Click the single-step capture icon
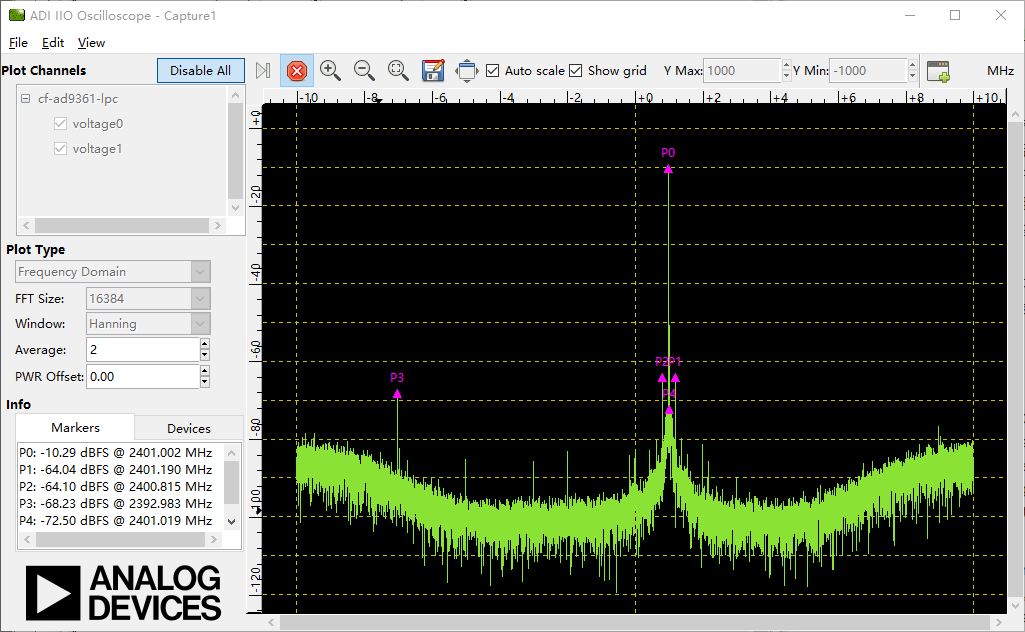This screenshot has width=1025, height=632. [x=263, y=71]
